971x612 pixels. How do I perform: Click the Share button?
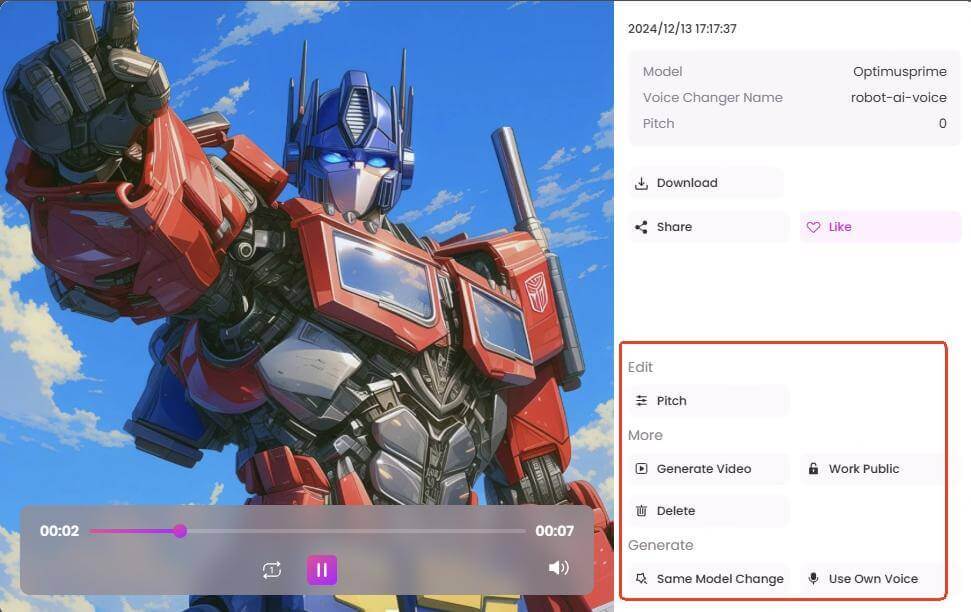[709, 227]
